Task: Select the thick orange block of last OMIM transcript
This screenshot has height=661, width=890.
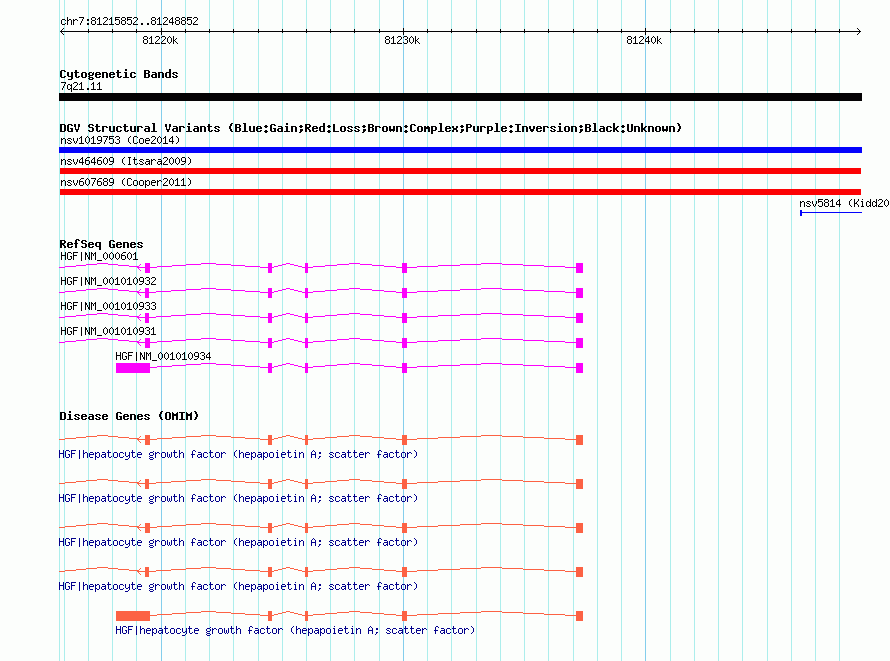Action: pyautogui.click(x=133, y=616)
